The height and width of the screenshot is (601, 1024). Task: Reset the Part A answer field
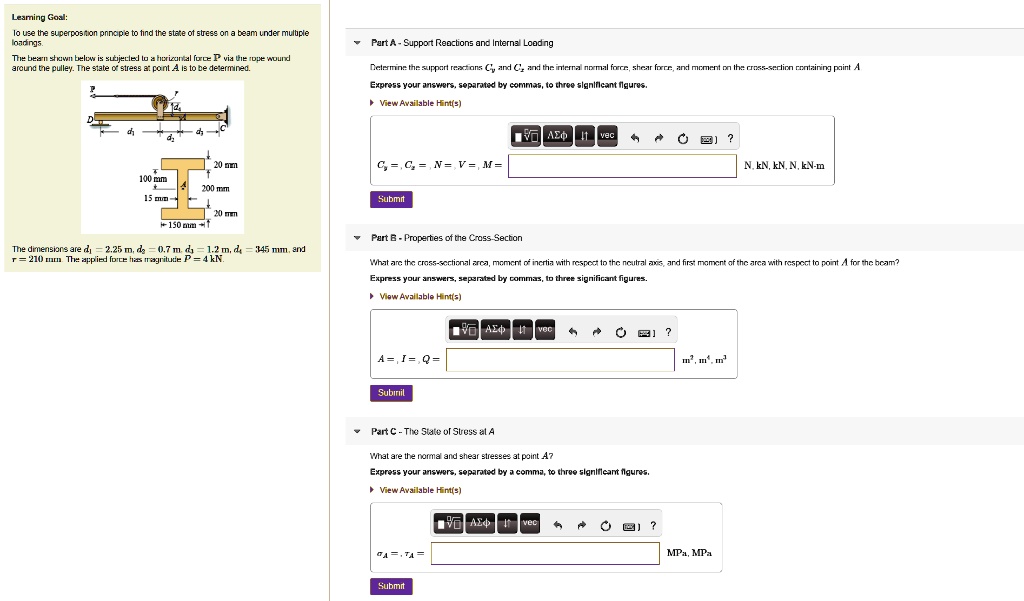(682, 137)
